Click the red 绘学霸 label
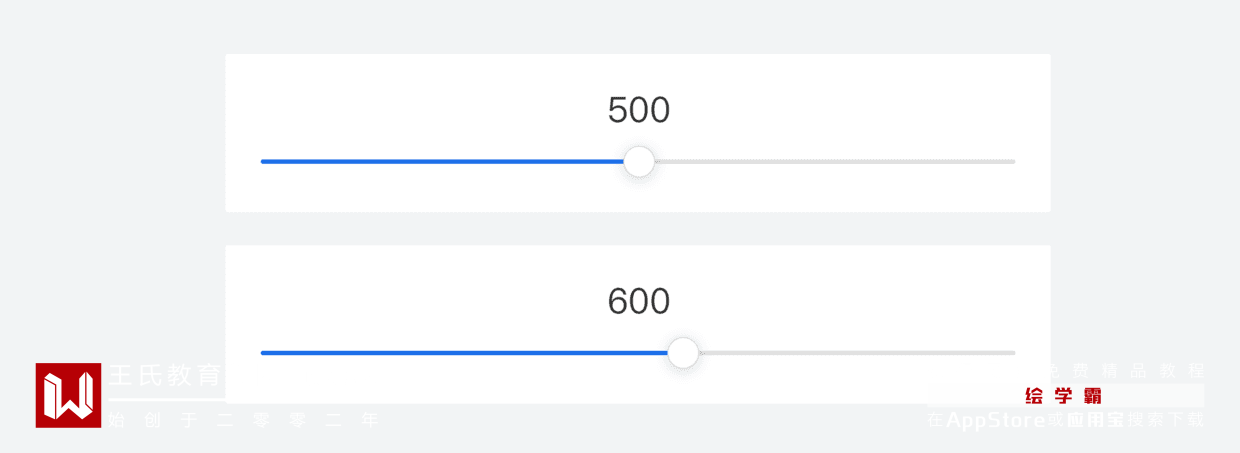The height and width of the screenshot is (453, 1240). pyautogui.click(x=1064, y=396)
